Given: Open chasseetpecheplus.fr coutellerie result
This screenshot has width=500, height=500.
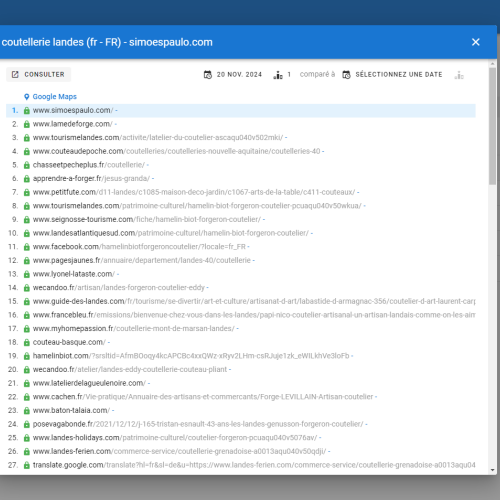Looking at the screenshot, I should 89,165.
